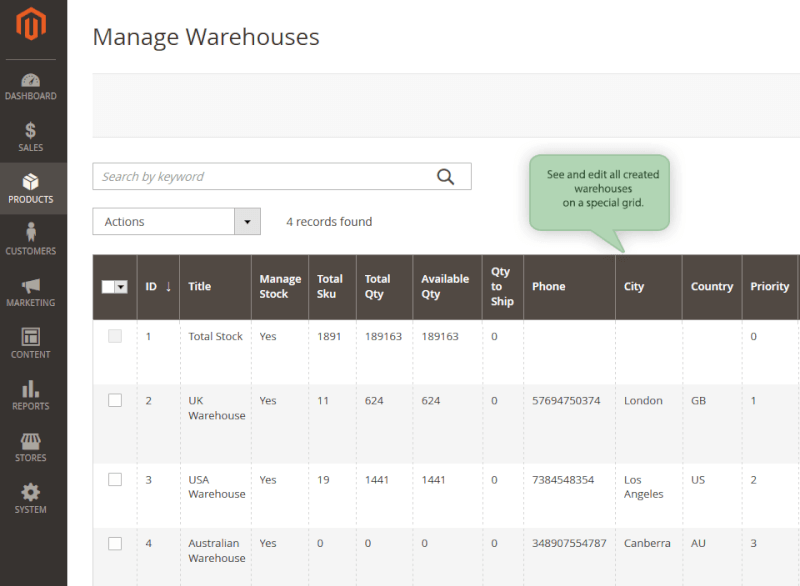Check the UK Warehouse row checkbox
This screenshot has width=800, height=586.
[x=114, y=400]
